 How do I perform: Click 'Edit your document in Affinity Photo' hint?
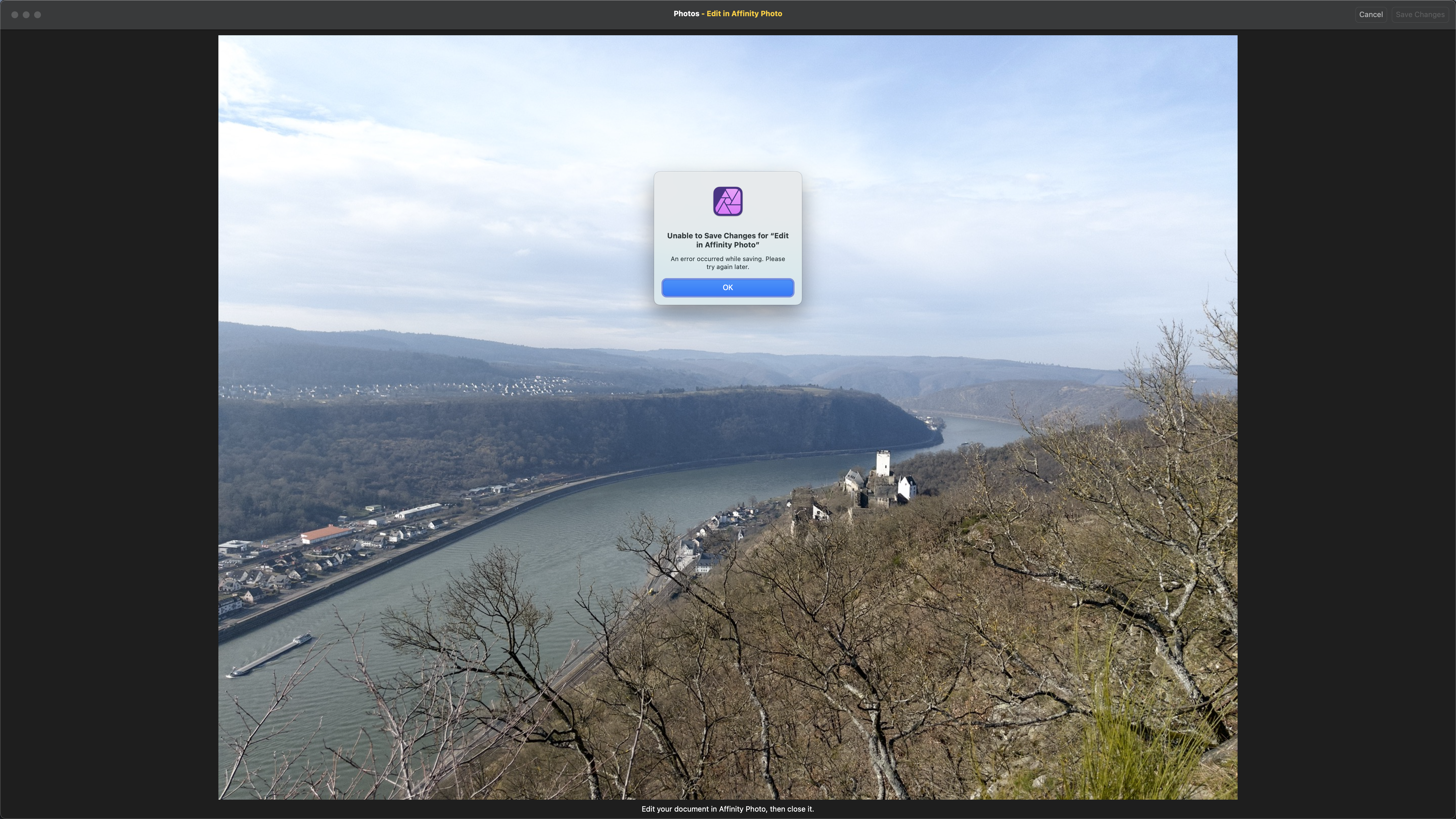727,809
